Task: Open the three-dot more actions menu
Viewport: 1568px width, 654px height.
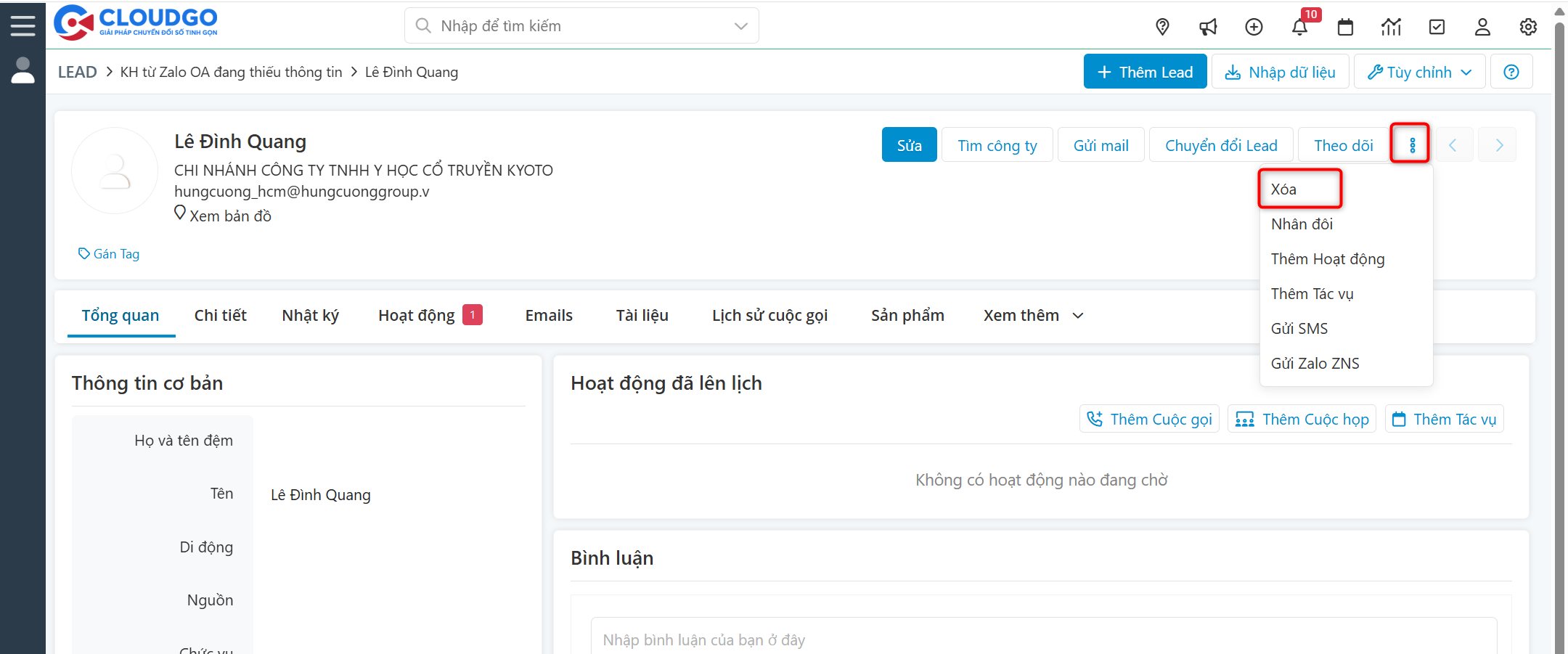Action: point(1412,145)
